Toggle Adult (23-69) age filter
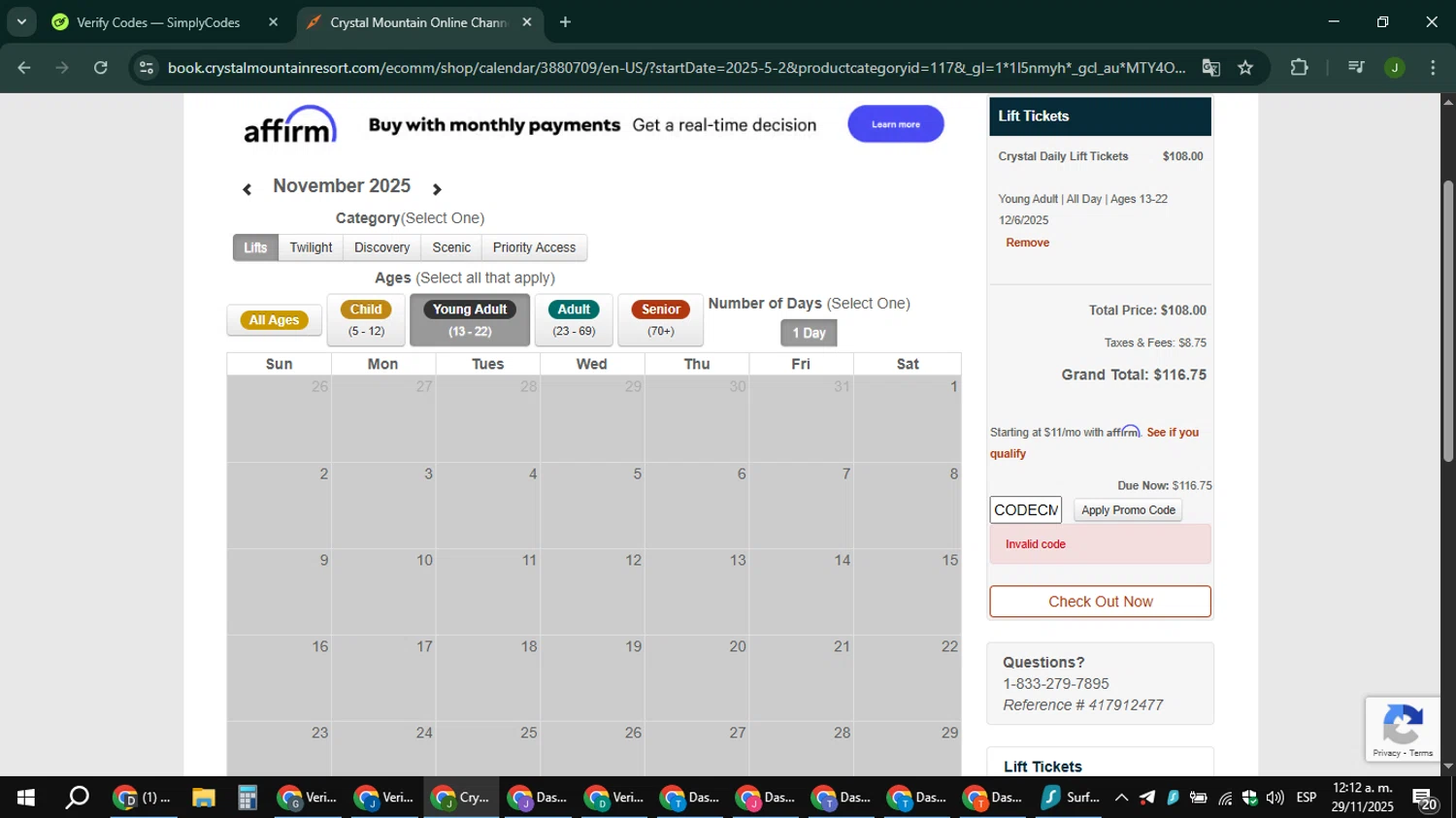The height and width of the screenshot is (818, 1456). pyautogui.click(x=574, y=320)
